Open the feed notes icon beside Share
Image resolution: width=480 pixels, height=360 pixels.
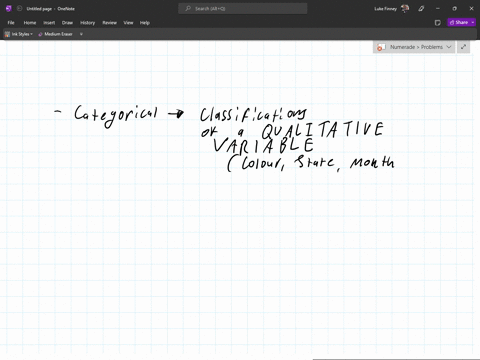point(438,23)
